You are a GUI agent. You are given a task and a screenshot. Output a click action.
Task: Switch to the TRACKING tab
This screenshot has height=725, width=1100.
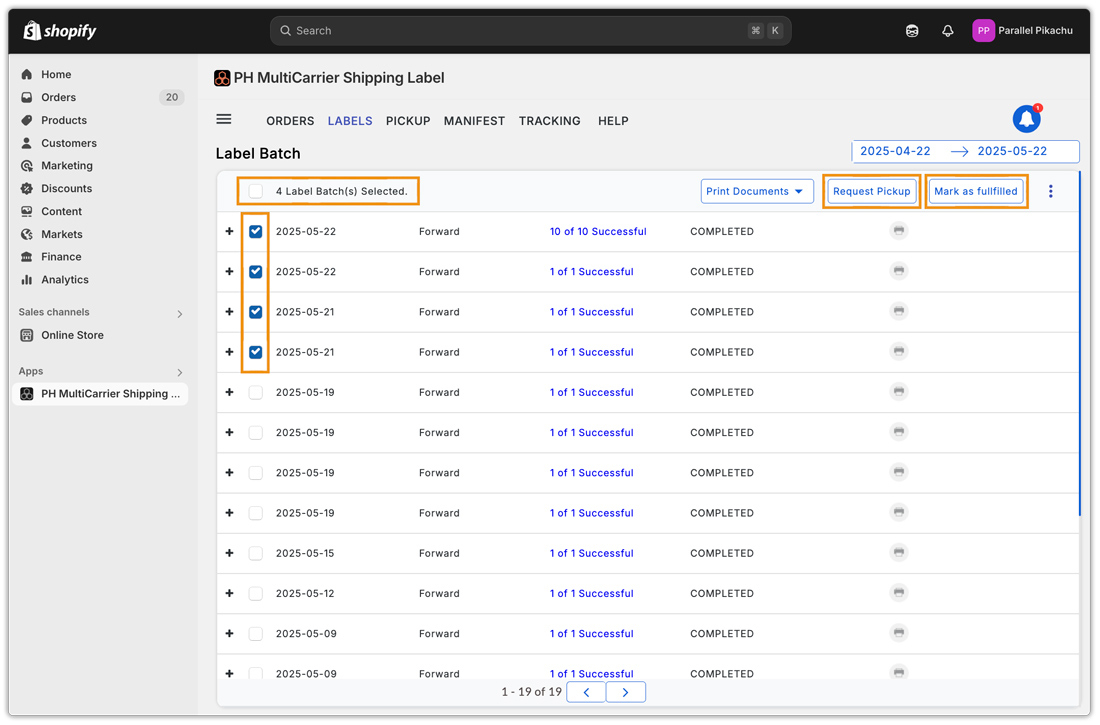click(549, 121)
